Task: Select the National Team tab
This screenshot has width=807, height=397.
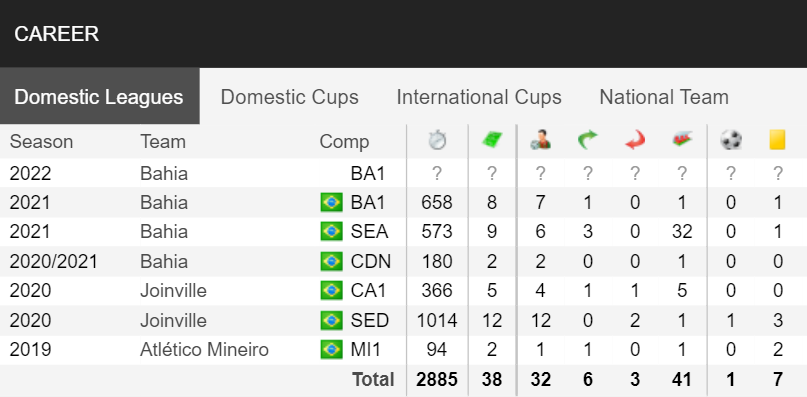Action: coord(664,97)
